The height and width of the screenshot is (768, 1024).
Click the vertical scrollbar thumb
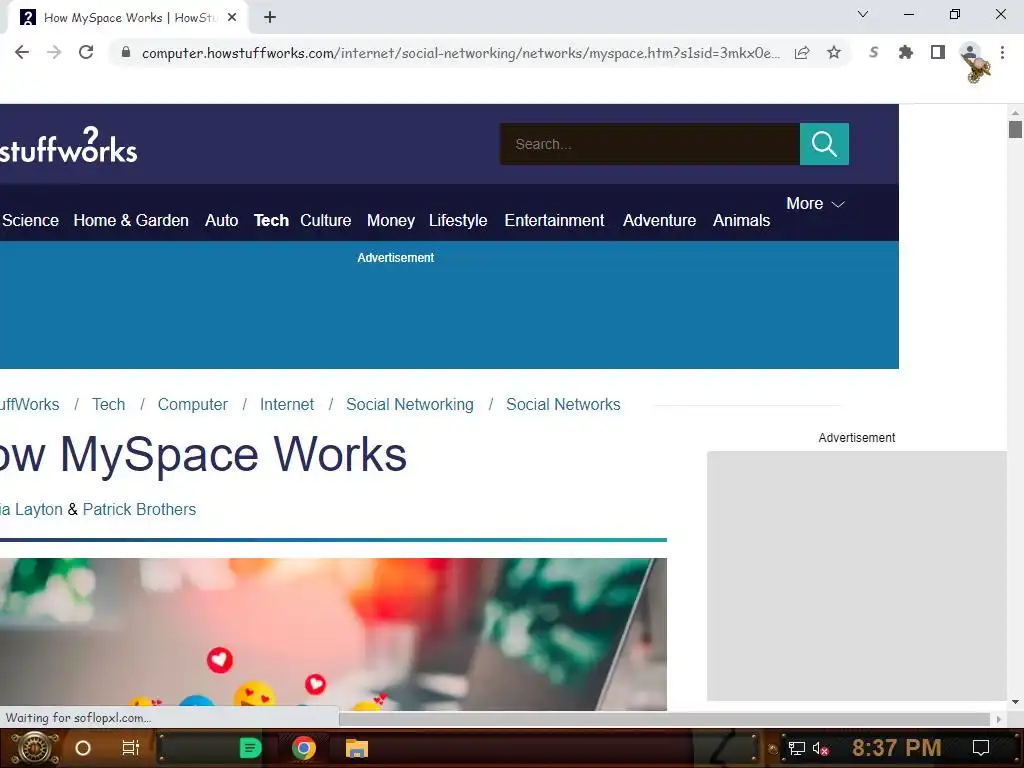(x=1015, y=129)
